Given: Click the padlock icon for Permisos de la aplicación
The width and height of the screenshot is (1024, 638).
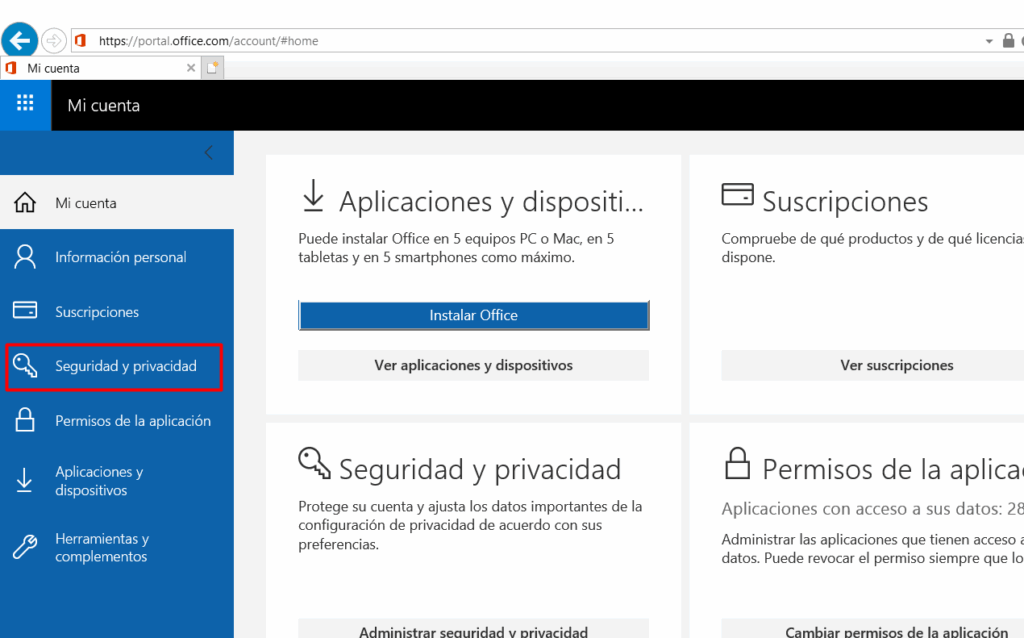Looking at the screenshot, I should click(26, 421).
